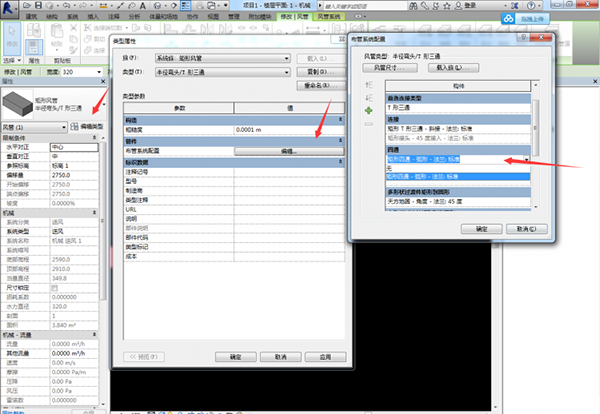Screen dimensions: 600x414
Task: Toggle the size lock checkbox in Properties palette
Action: click(x=54, y=288)
